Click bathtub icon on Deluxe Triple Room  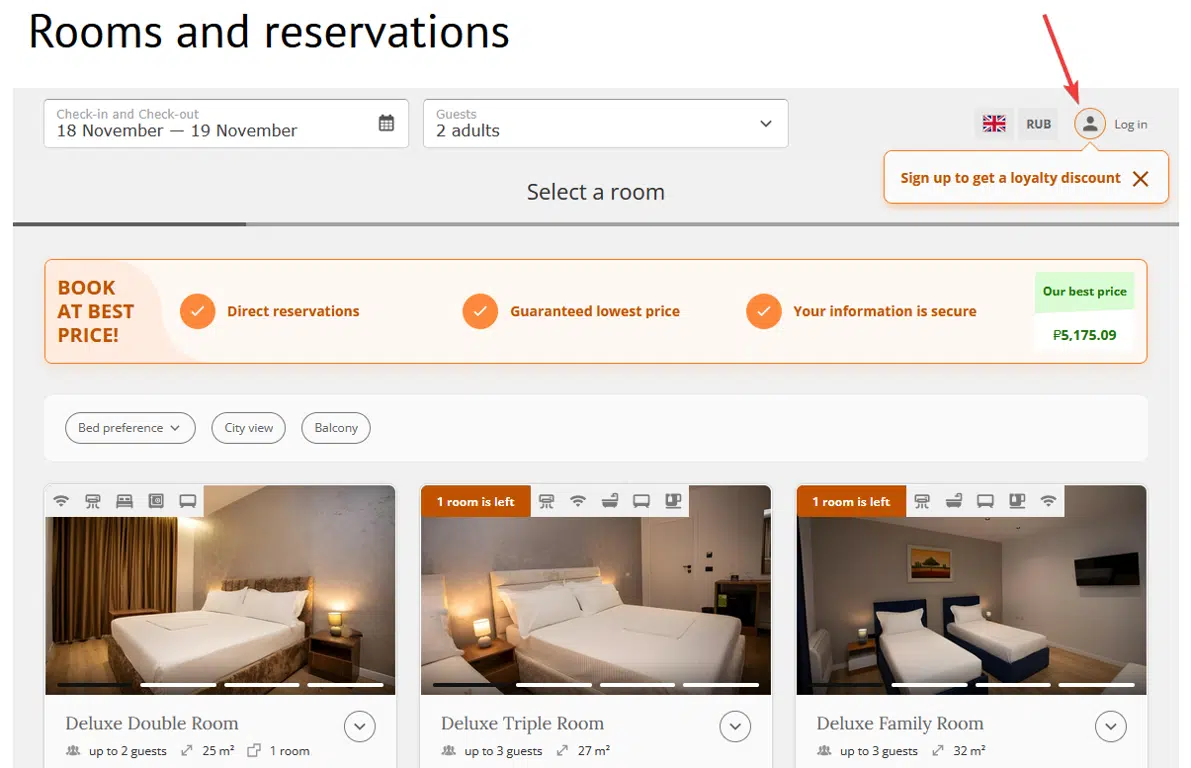pyautogui.click(x=610, y=501)
